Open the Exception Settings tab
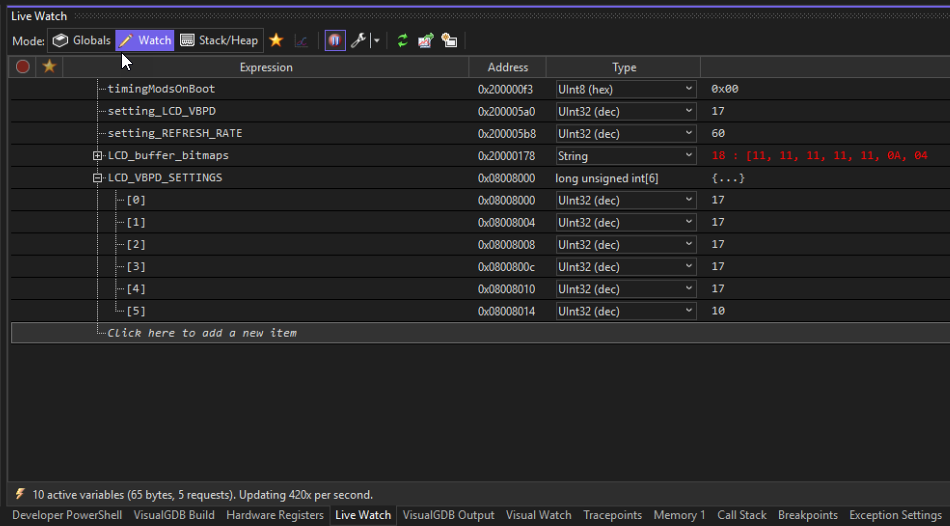The height and width of the screenshot is (526, 950). pyautogui.click(x=895, y=515)
